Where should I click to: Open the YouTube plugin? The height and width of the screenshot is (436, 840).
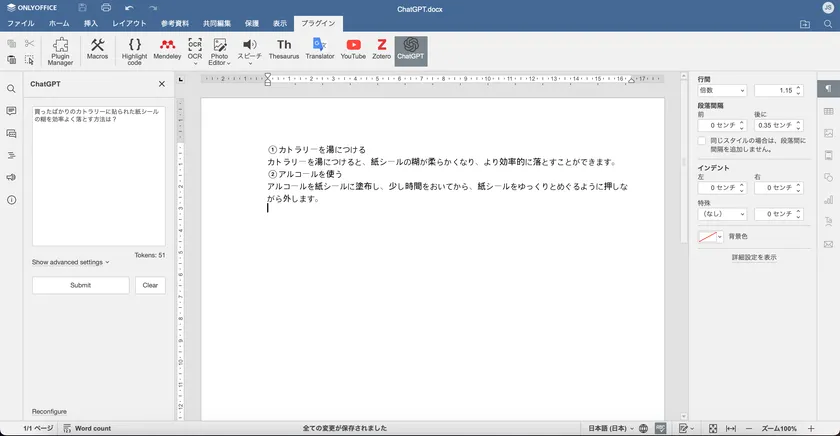tap(353, 50)
